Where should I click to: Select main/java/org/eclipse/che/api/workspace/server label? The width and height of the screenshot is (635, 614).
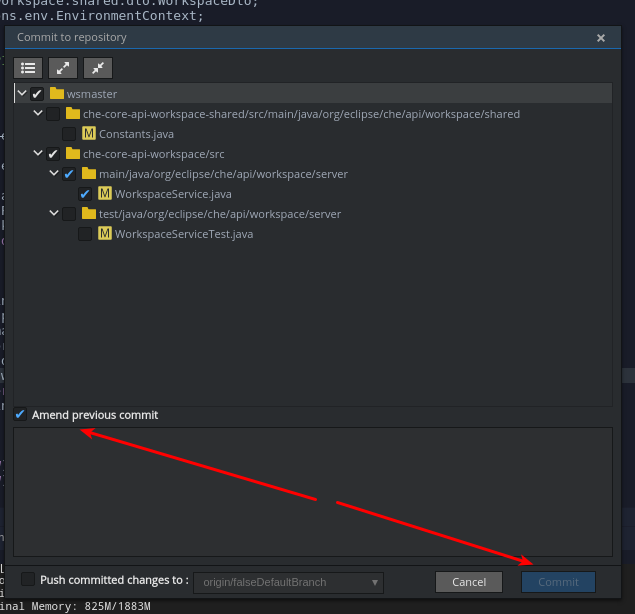223,174
